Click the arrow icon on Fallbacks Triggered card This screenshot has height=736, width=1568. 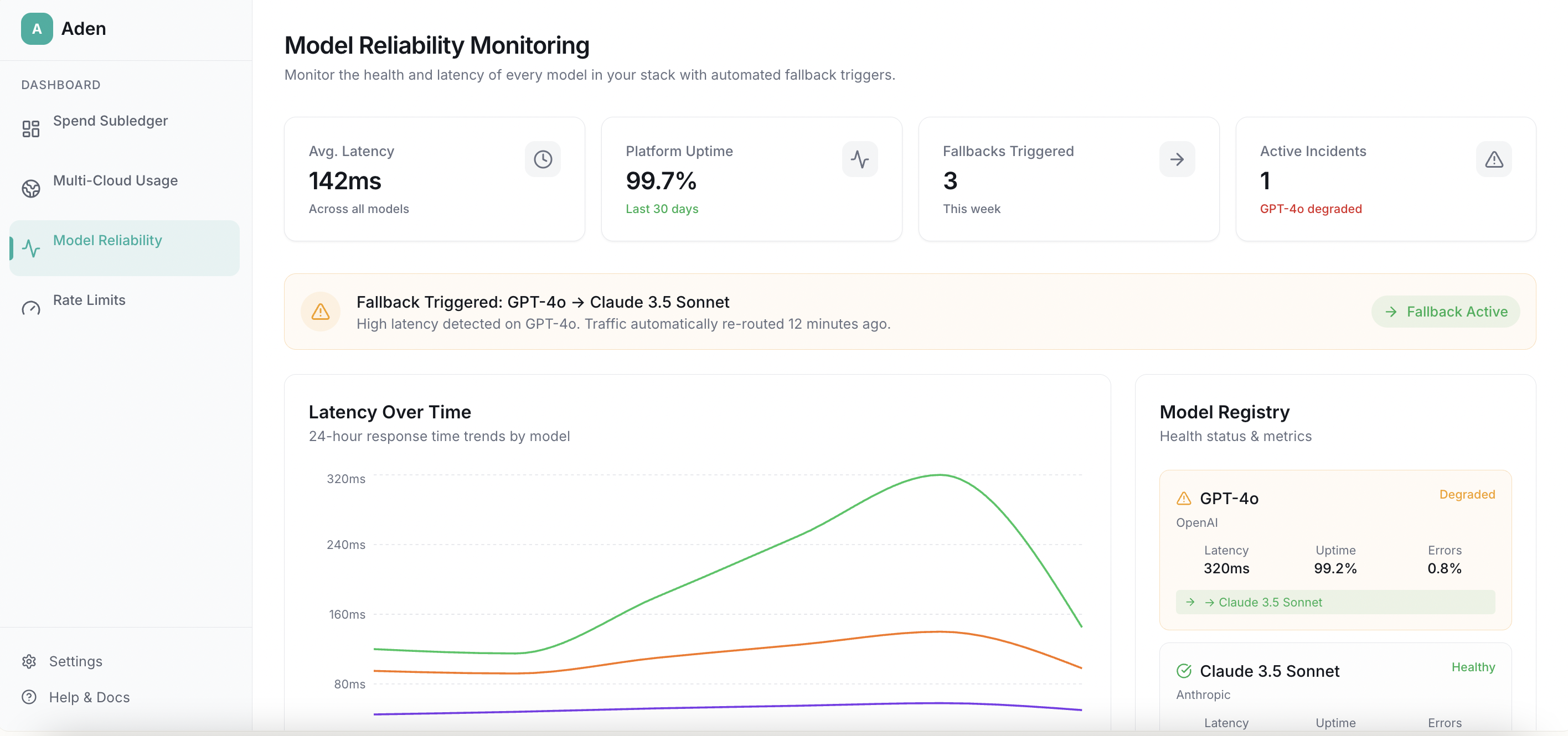click(1177, 159)
